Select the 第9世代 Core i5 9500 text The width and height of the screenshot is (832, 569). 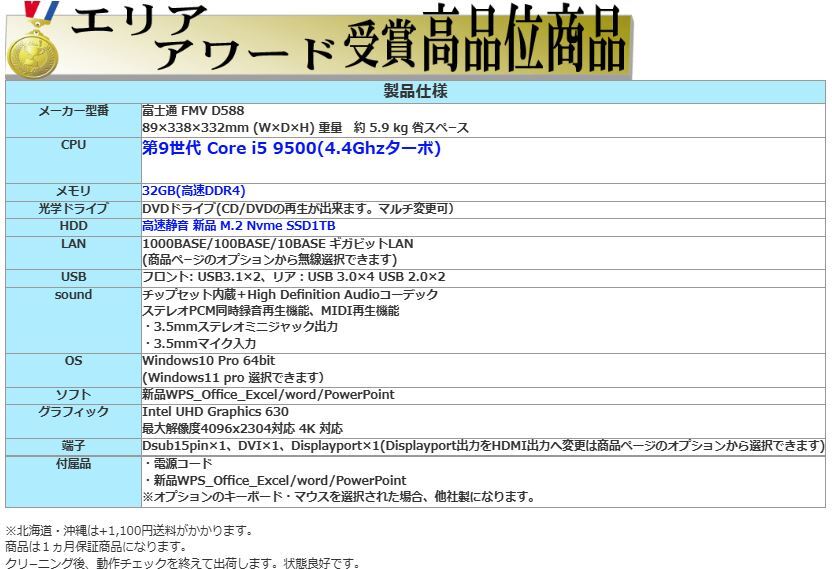(291, 148)
